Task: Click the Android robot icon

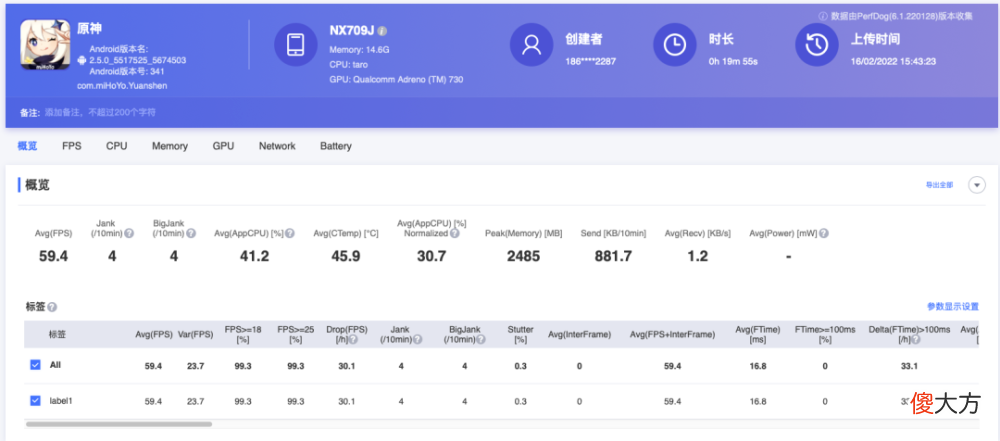Action: 82,60
